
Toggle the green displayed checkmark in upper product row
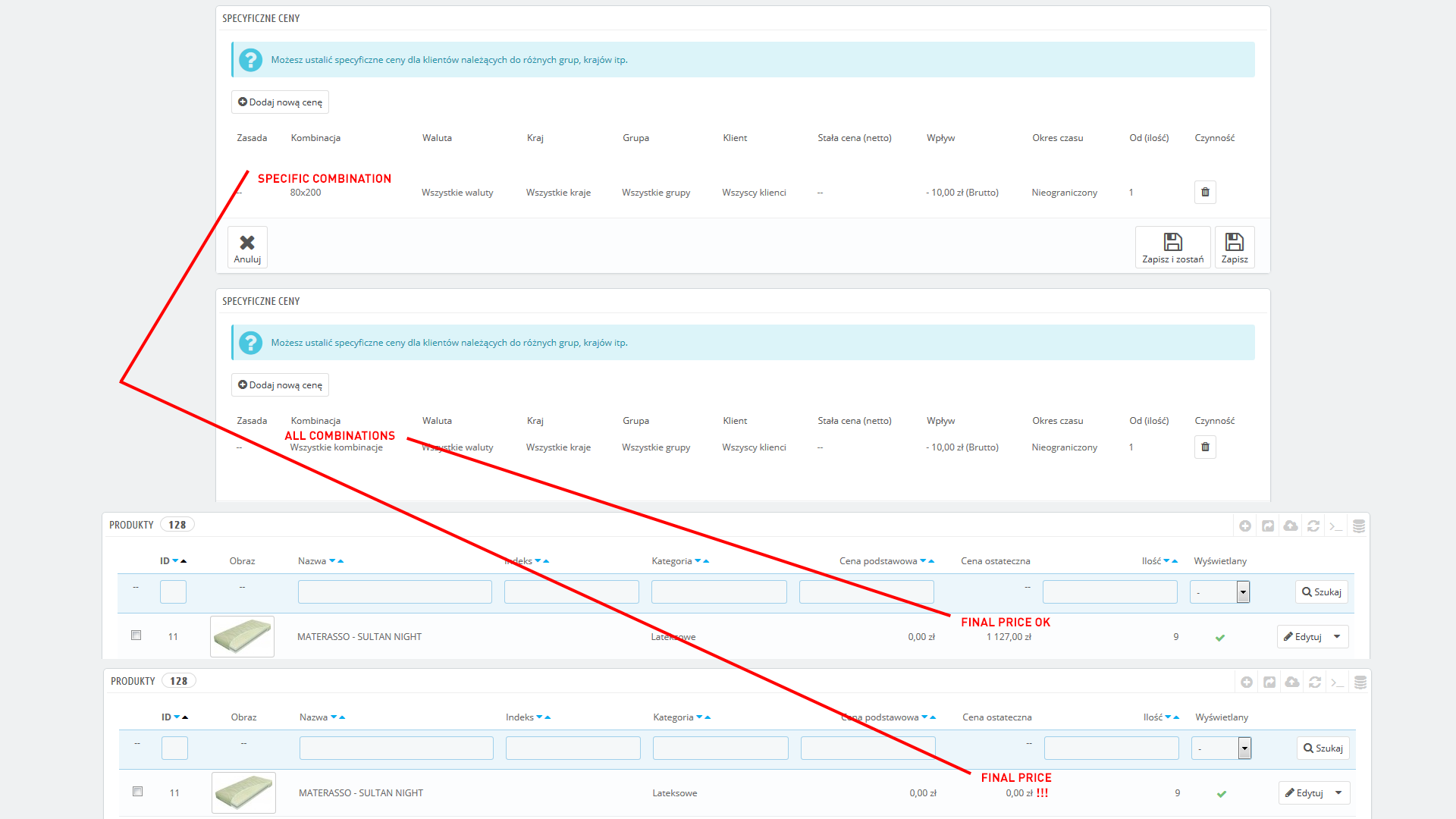pyautogui.click(x=1220, y=638)
